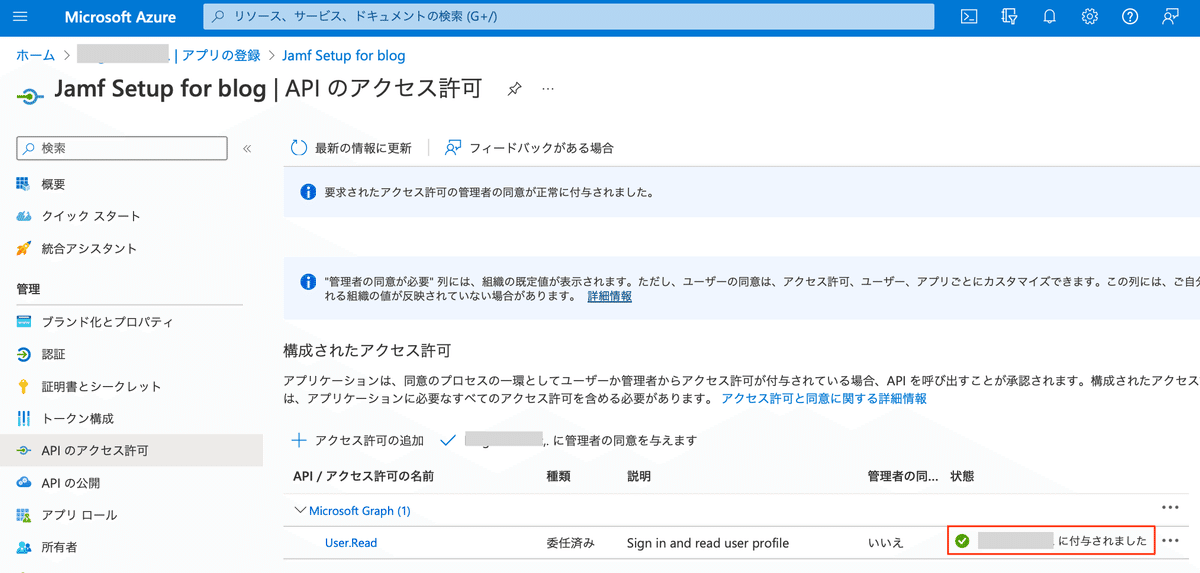Open ブランド化とプロパティ menu item
The width and height of the screenshot is (1200, 573).
[107, 322]
